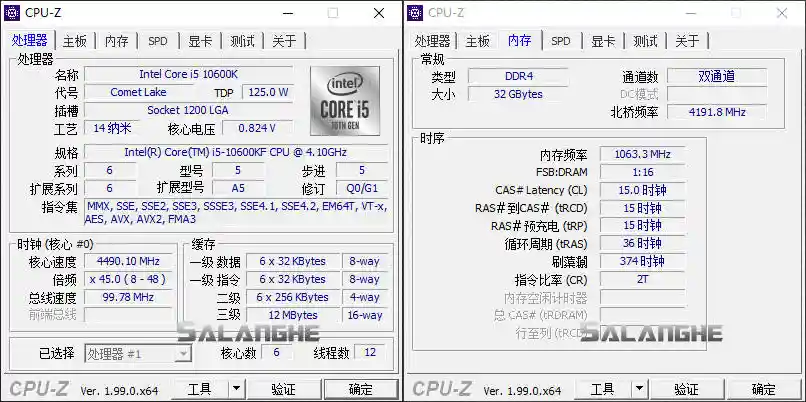Click CPU-Z app icon in right window title bar

(x=415, y=13)
